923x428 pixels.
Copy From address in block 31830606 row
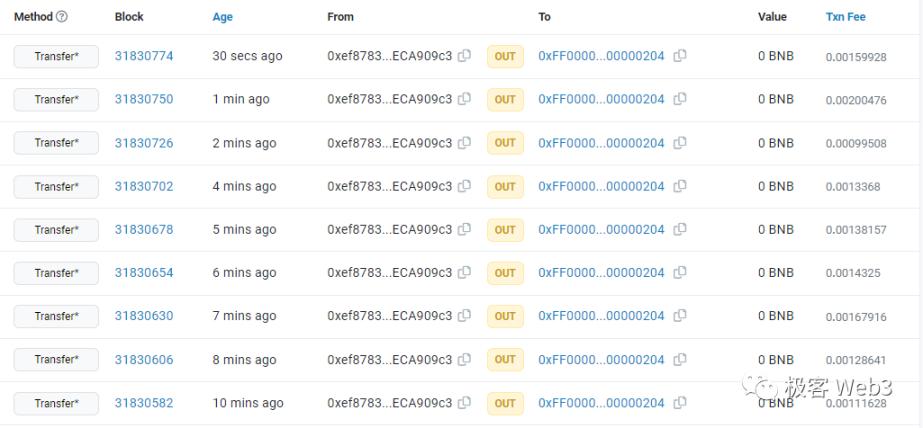tap(464, 359)
